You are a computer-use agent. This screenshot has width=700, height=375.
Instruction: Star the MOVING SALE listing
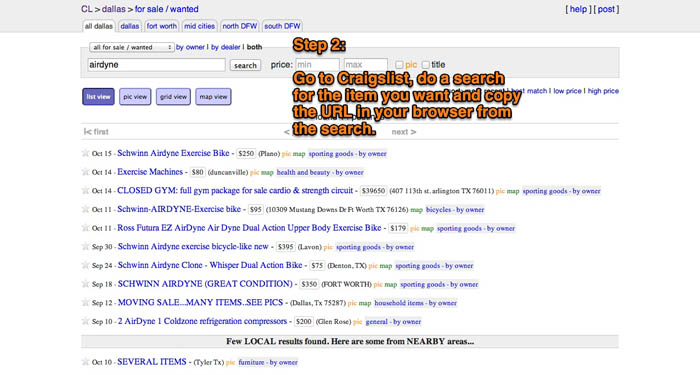[x=85, y=303]
